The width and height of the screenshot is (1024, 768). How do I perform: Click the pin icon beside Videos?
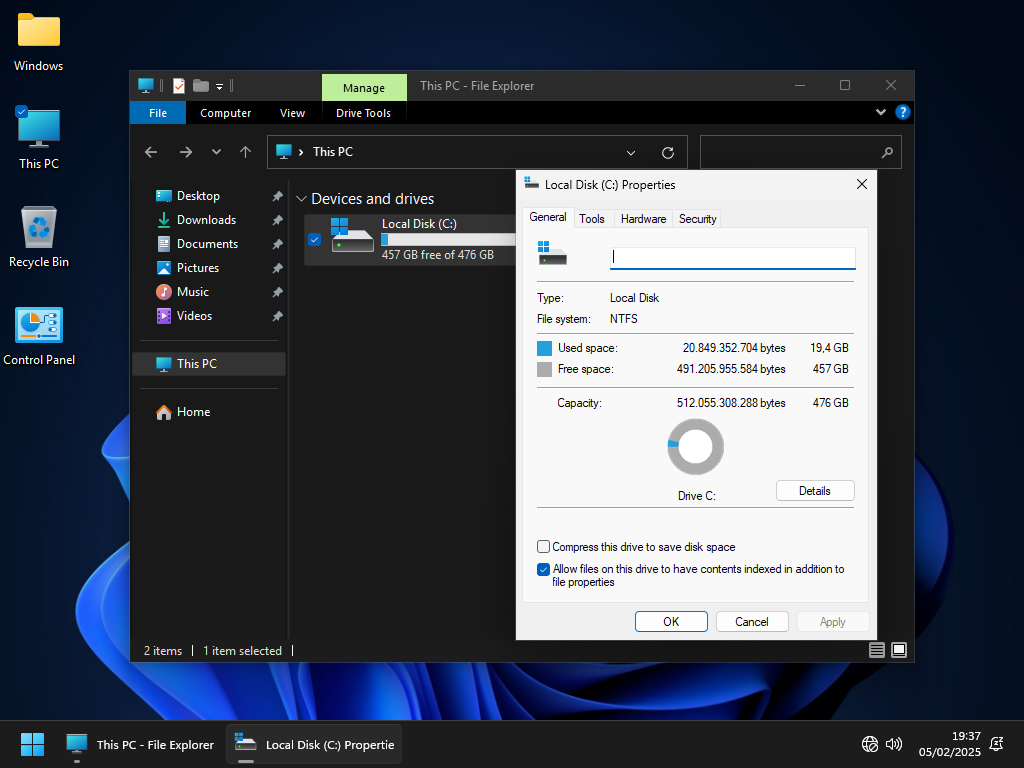pos(277,316)
